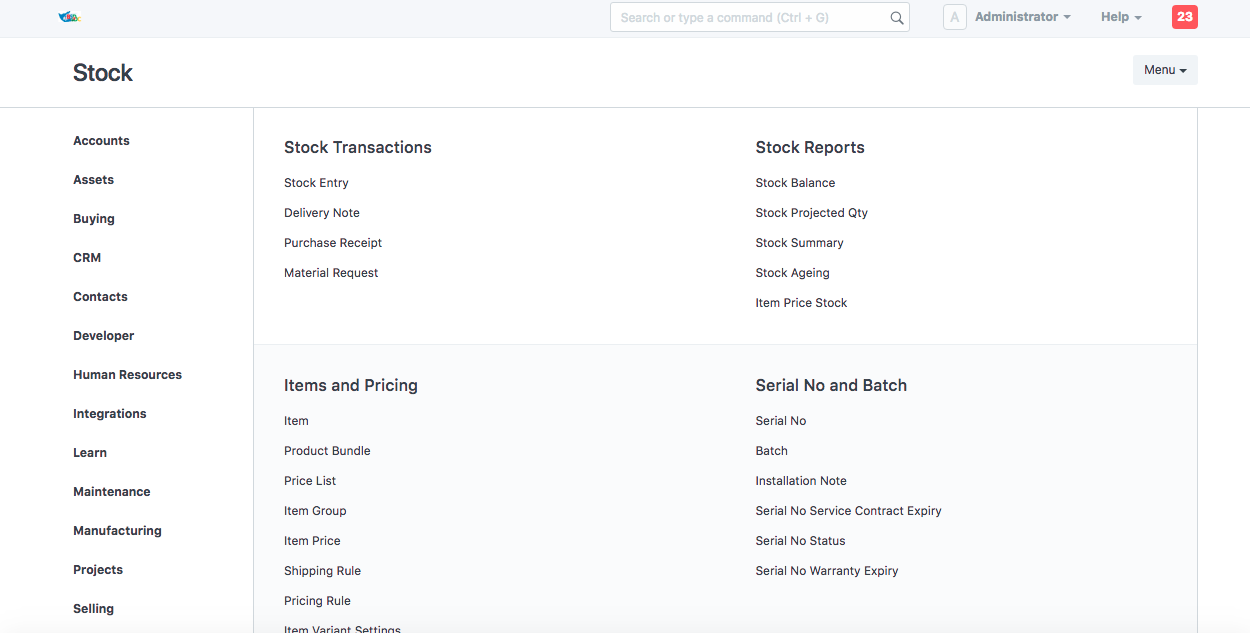Screen dimensions: 1250x633
Task: Open Installation Note
Action: pyautogui.click(x=801, y=481)
